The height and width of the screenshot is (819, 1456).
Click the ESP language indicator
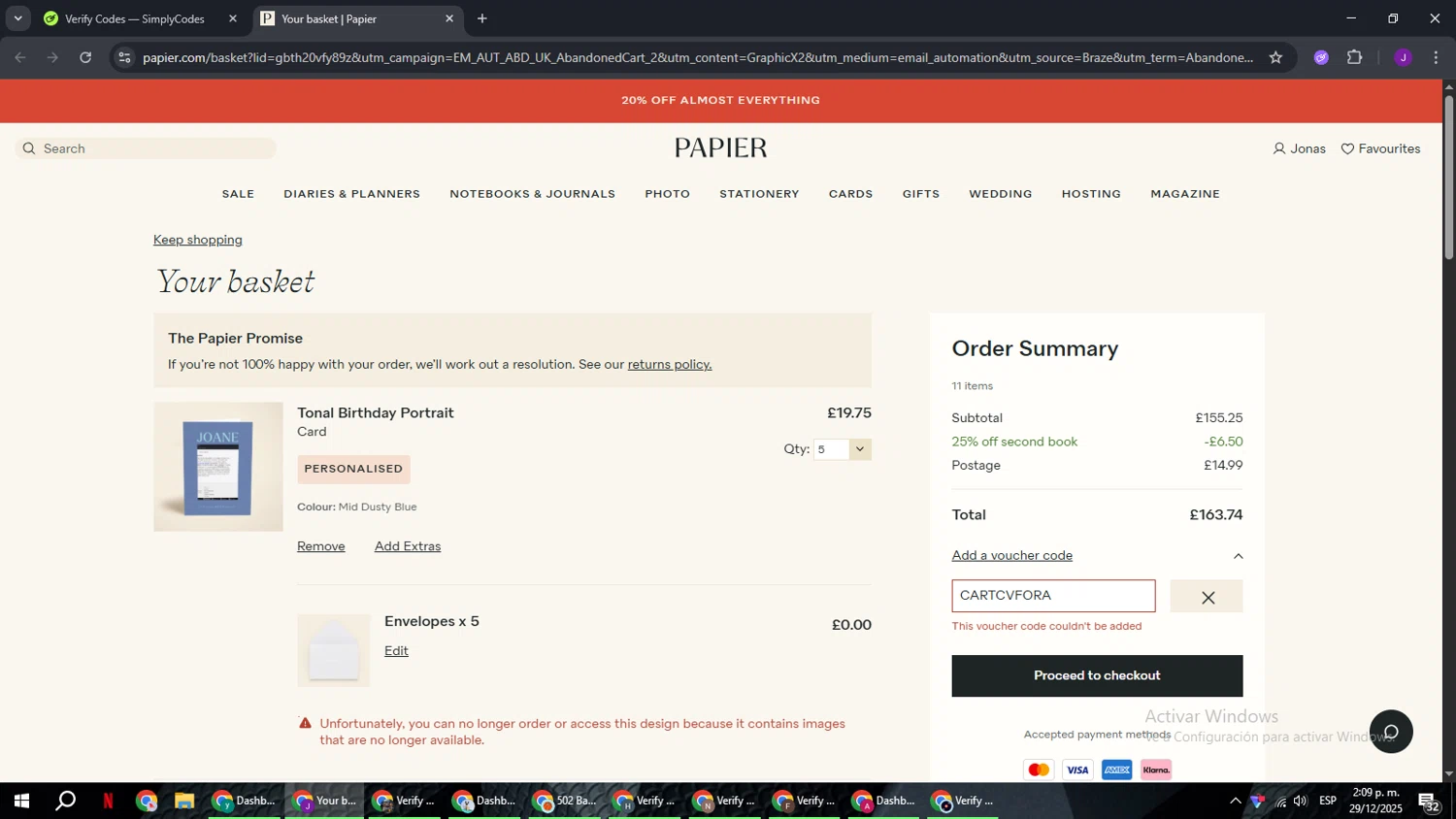tap(1328, 802)
